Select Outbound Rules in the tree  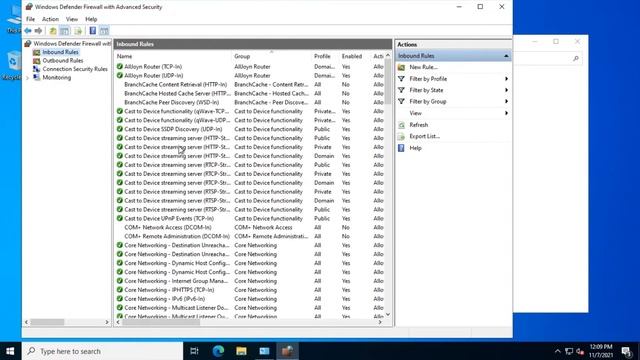pos(62,61)
